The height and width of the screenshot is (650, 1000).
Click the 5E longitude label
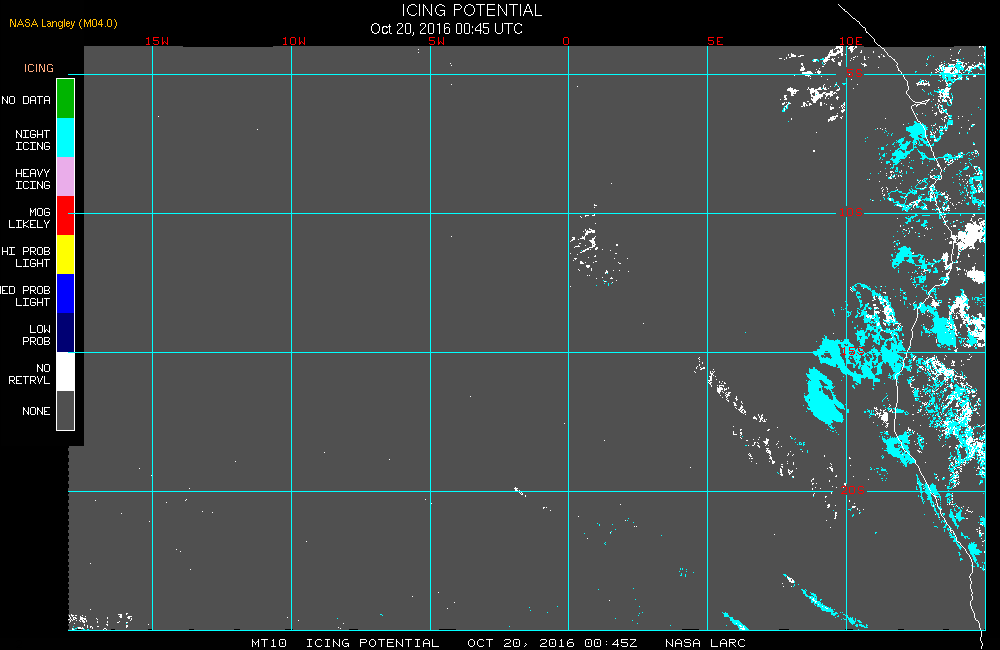pyautogui.click(x=716, y=41)
